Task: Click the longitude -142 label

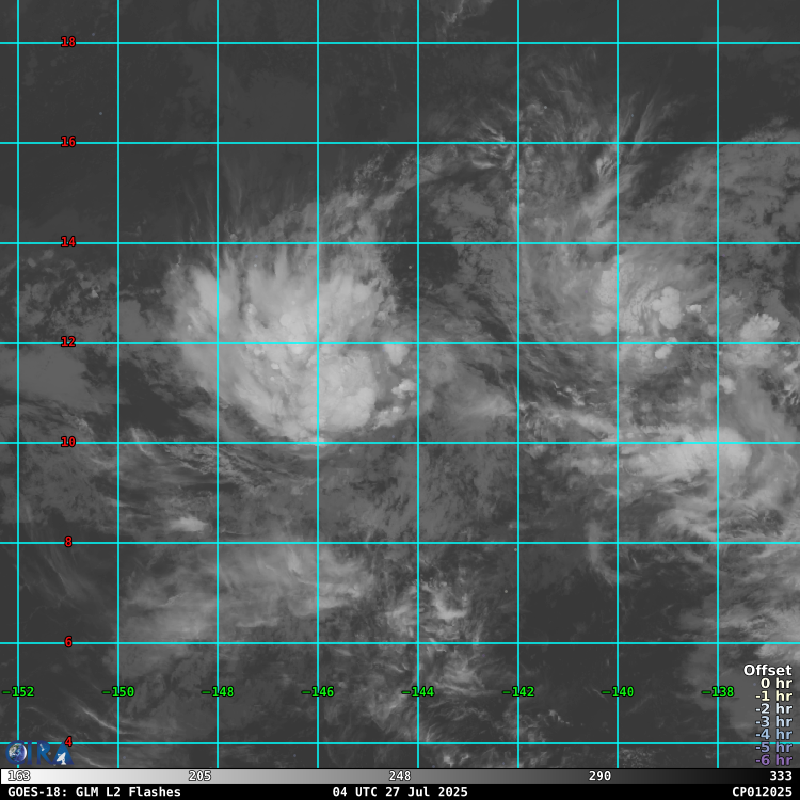Action: click(x=518, y=692)
